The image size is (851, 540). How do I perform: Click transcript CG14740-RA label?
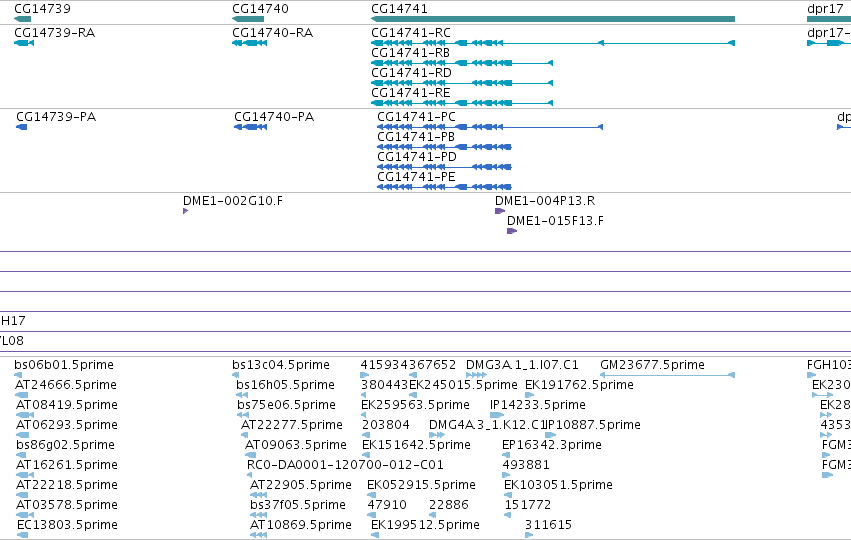pos(272,33)
